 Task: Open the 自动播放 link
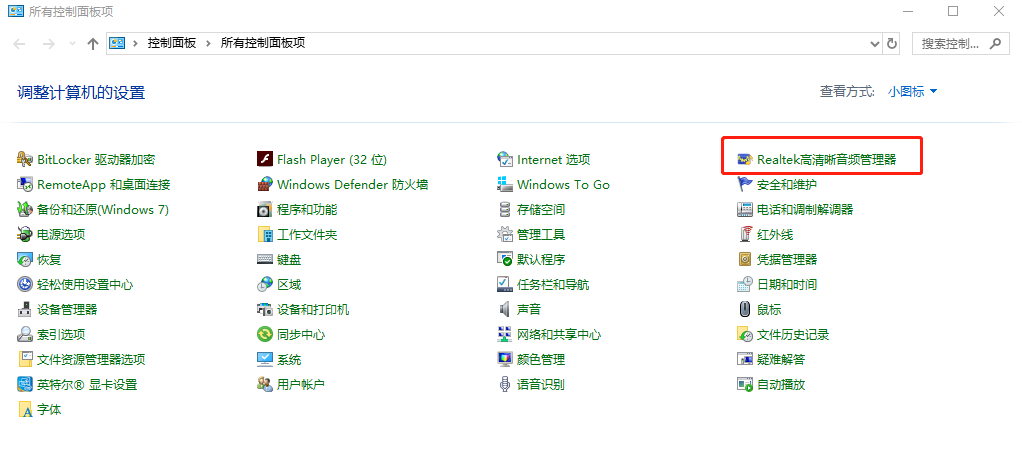[781, 384]
